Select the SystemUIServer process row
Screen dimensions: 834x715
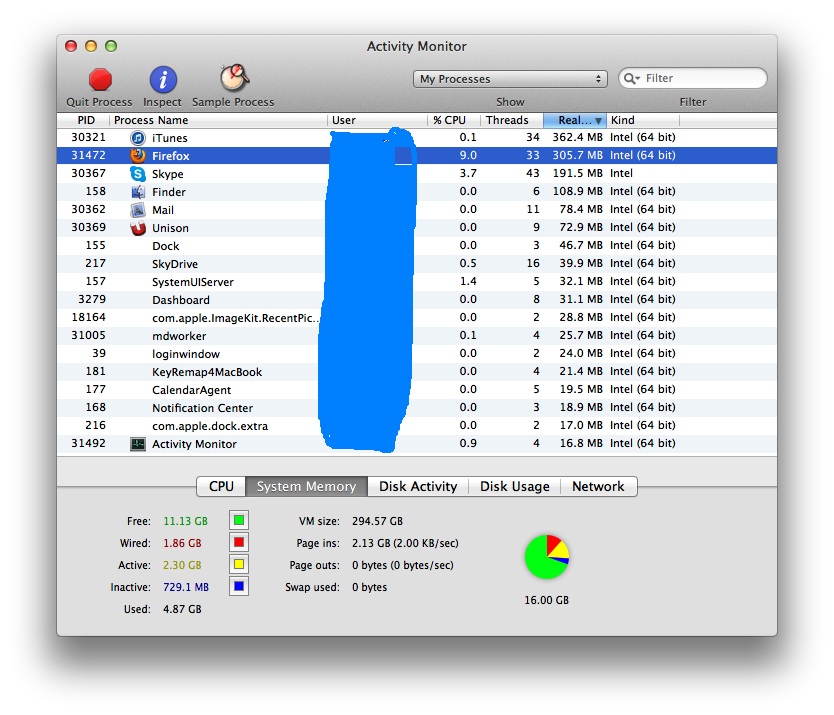[x=416, y=282]
